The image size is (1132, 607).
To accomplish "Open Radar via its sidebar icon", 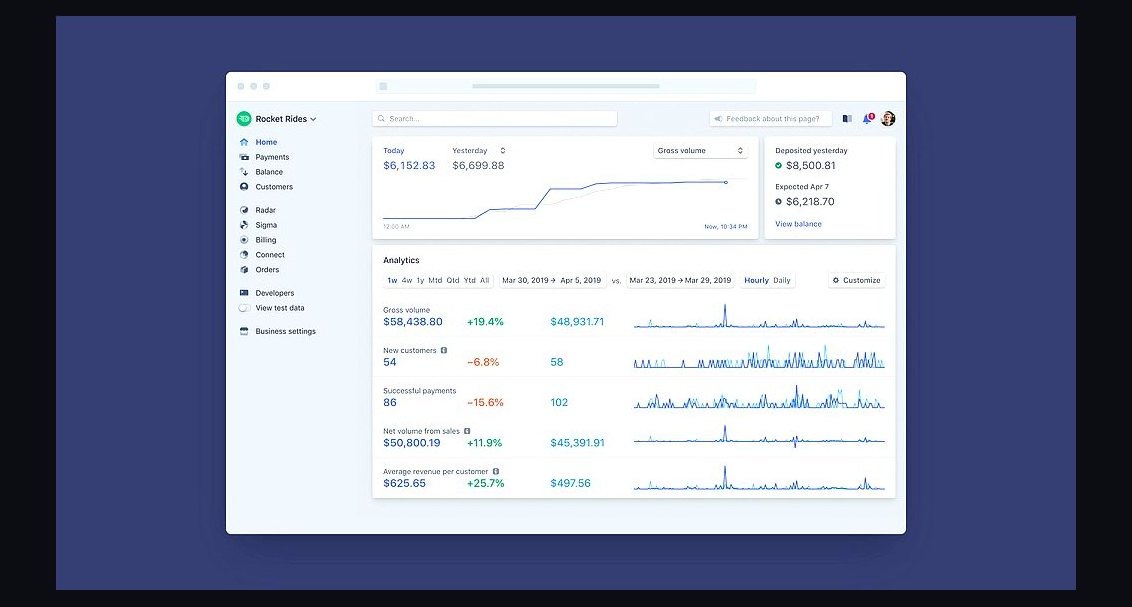I will (x=244, y=210).
